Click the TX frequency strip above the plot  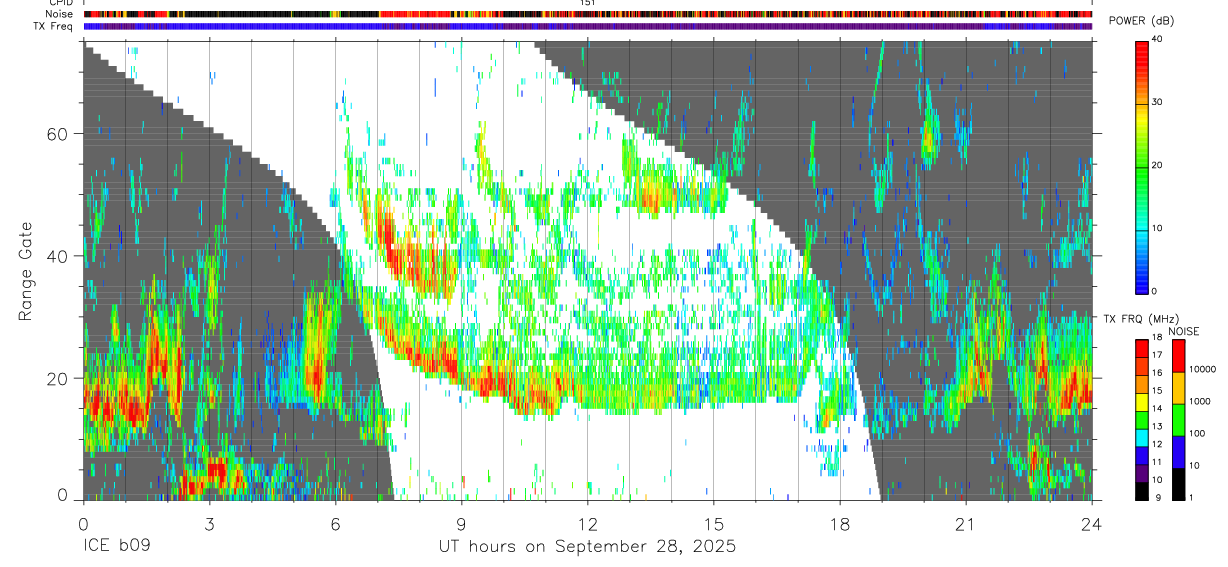pyautogui.click(x=588, y=26)
